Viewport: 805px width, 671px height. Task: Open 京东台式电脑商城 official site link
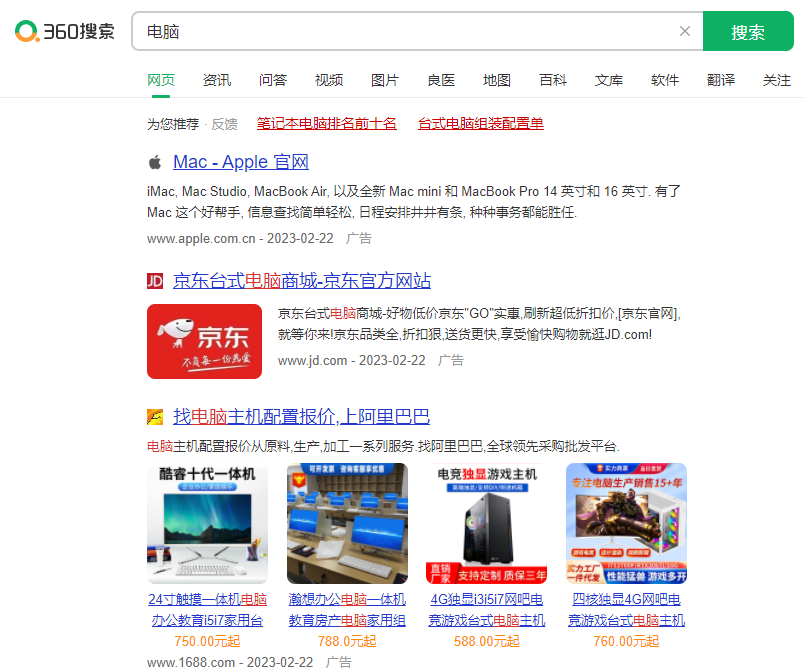click(301, 281)
